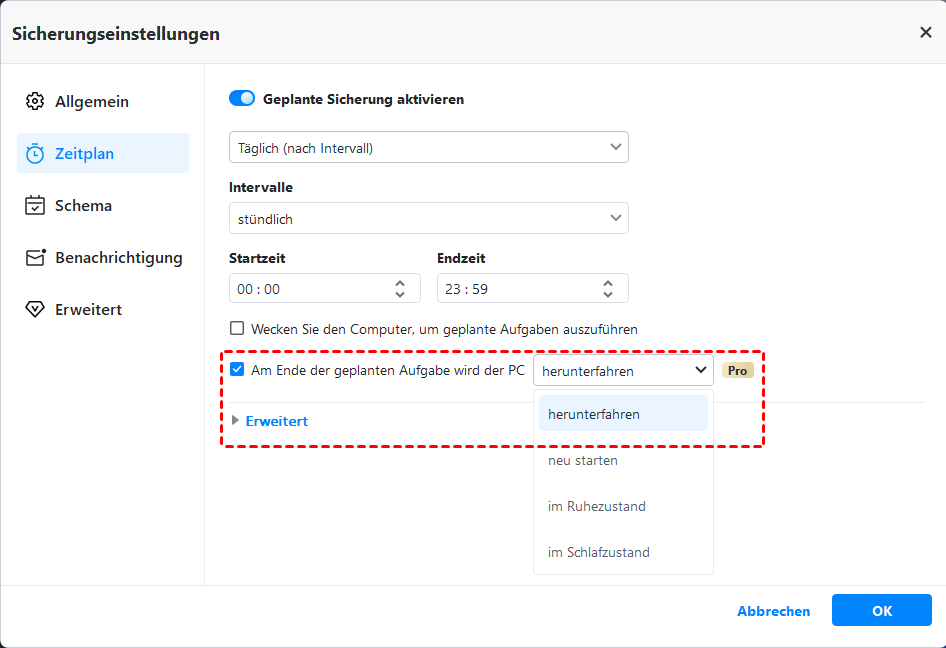Open the stündlich interval dropdown
The image size is (946, 648).
(x=428, y=218)
